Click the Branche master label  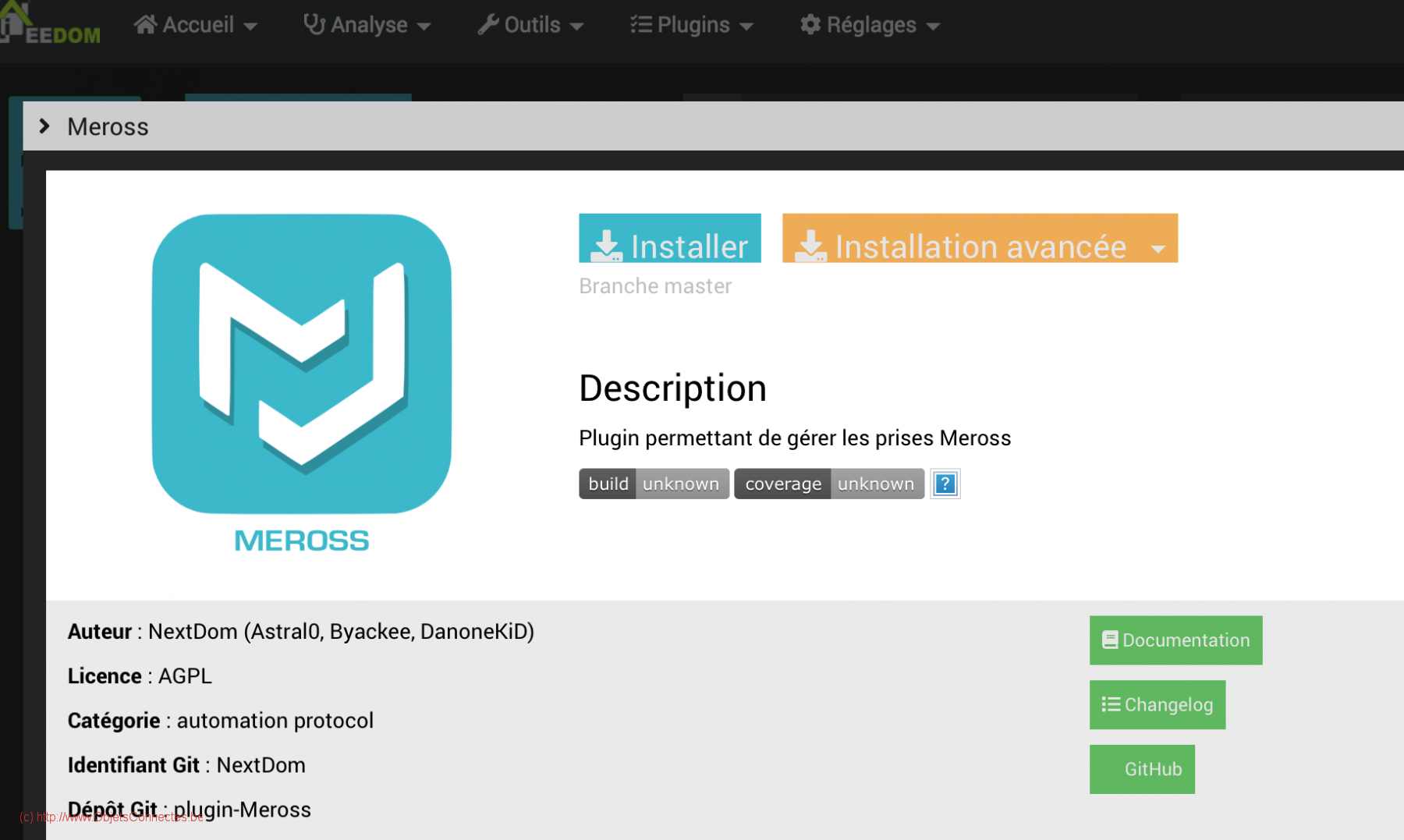tap(655, 286)
